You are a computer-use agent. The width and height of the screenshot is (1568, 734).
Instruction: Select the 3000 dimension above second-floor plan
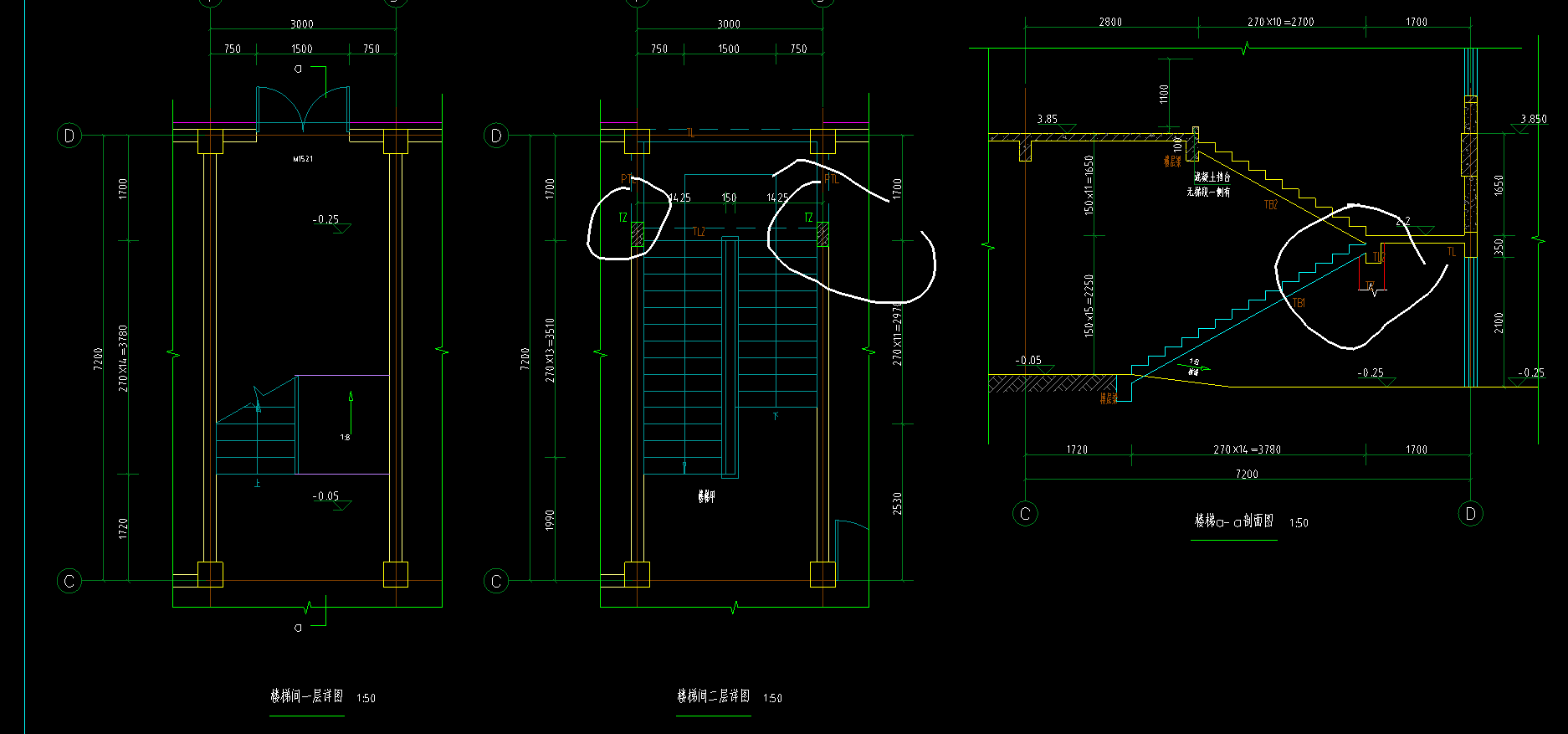(x=729, y=24)
